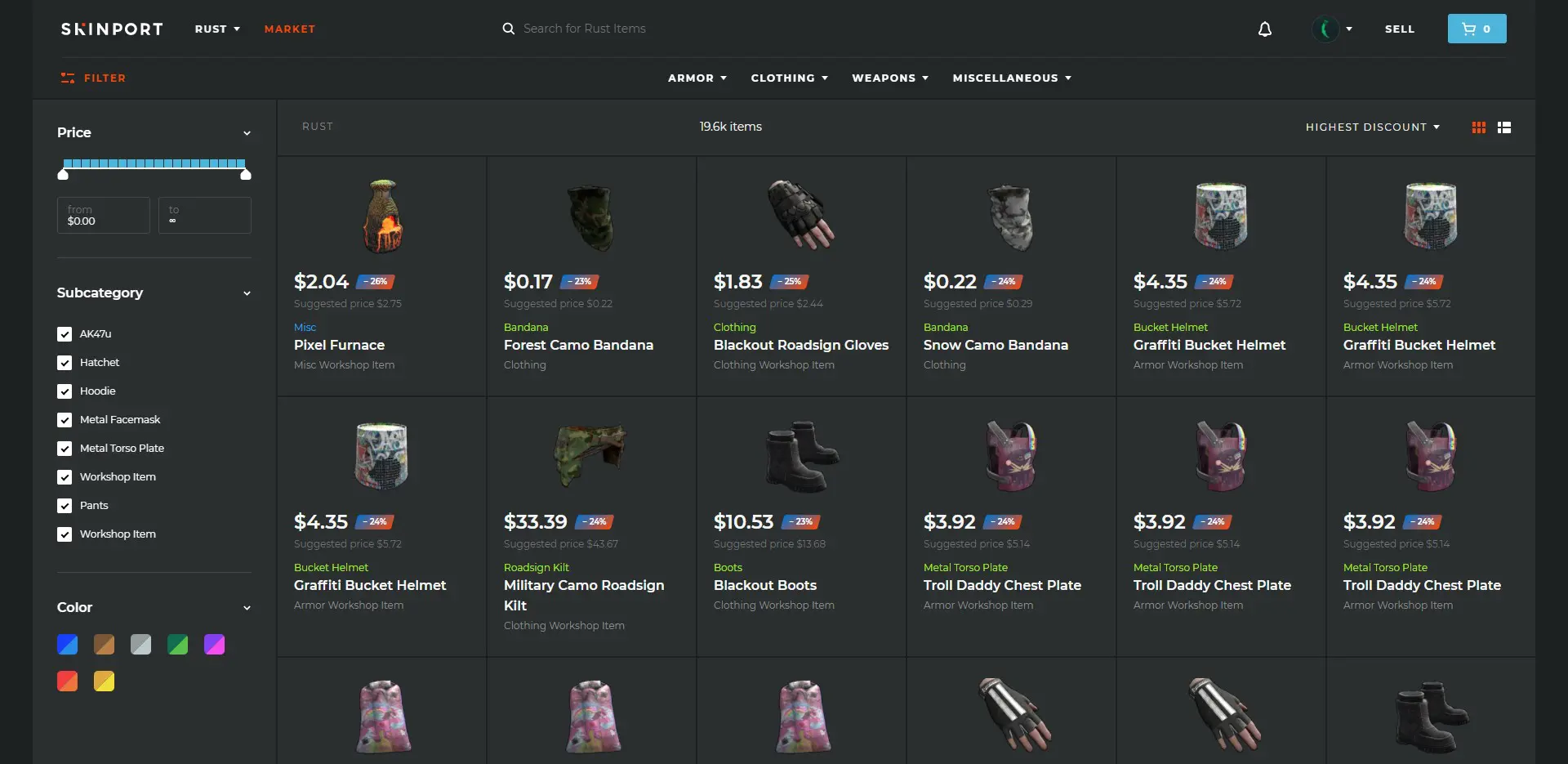Open the notifications bell
The image size is (1568, 764).
(1264, 29)
